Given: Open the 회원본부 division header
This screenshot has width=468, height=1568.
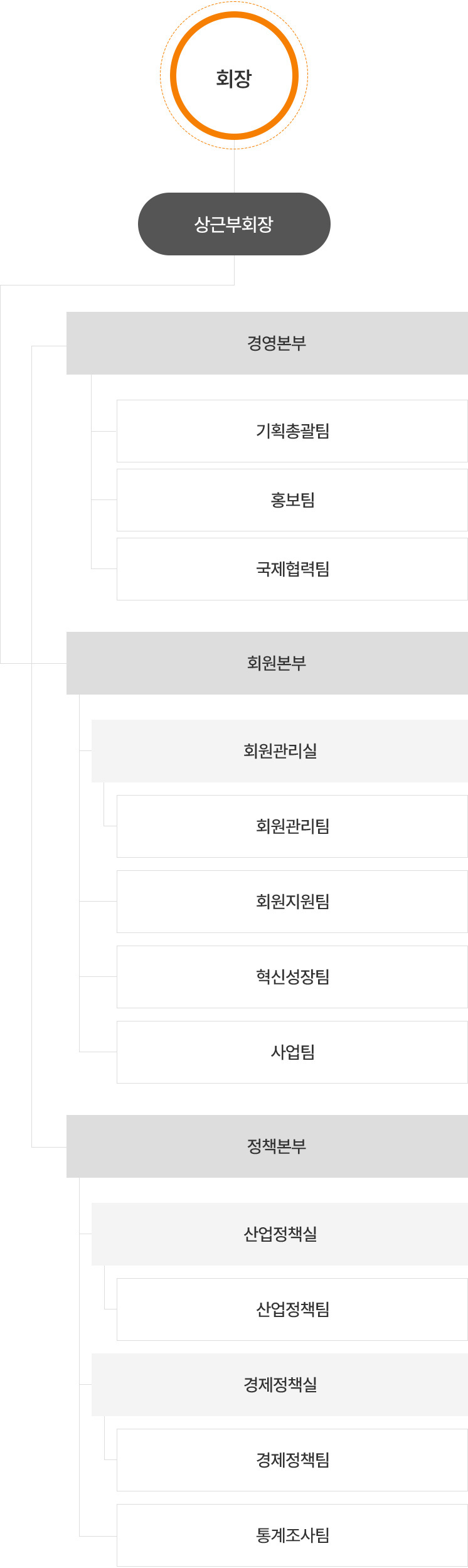Looking at the screenshot, I should point(267,663).
